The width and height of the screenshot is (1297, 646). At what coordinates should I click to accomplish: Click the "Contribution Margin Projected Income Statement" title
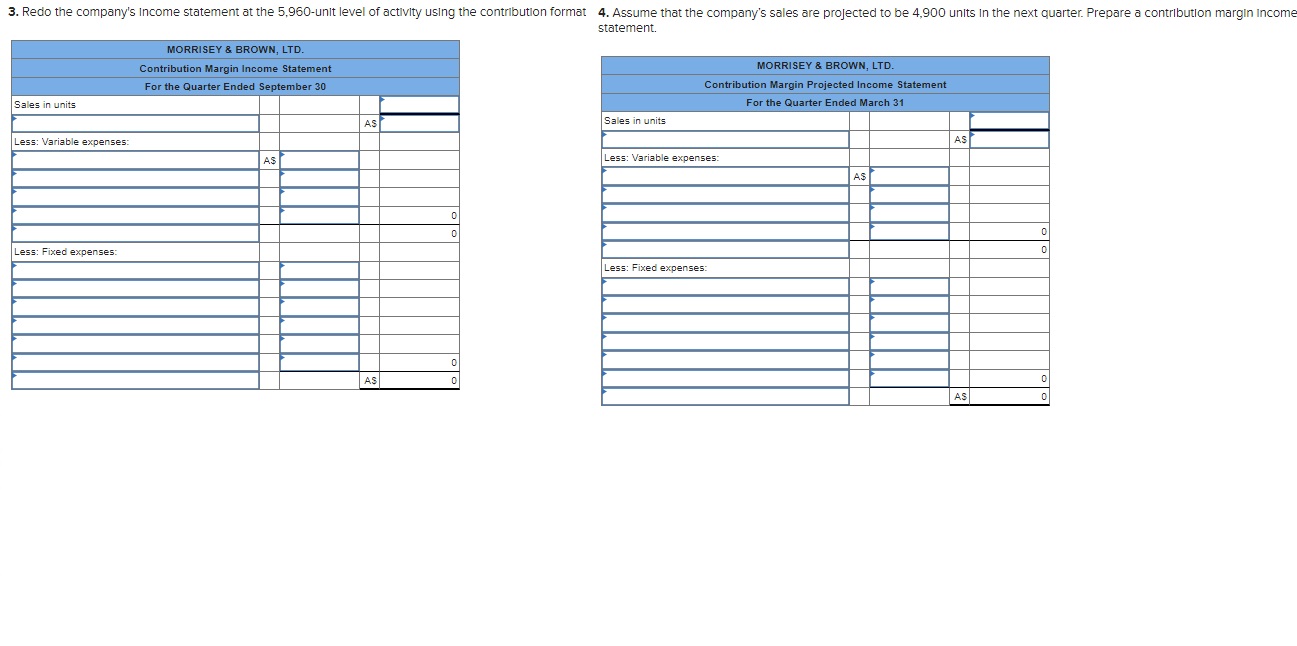pyautogui.click(x=825, y=84)
